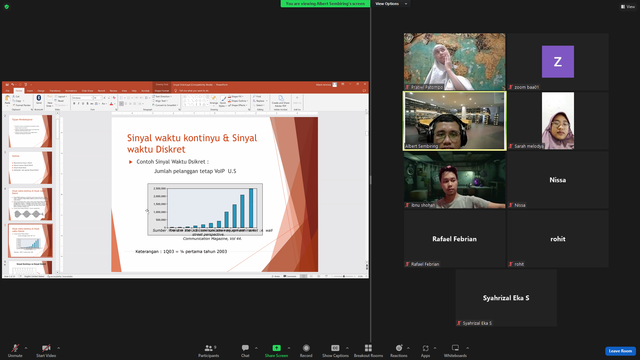Open video options arrow beside Start Video
Viewport: 640px width, 360px height.
(x=59, y=348)
